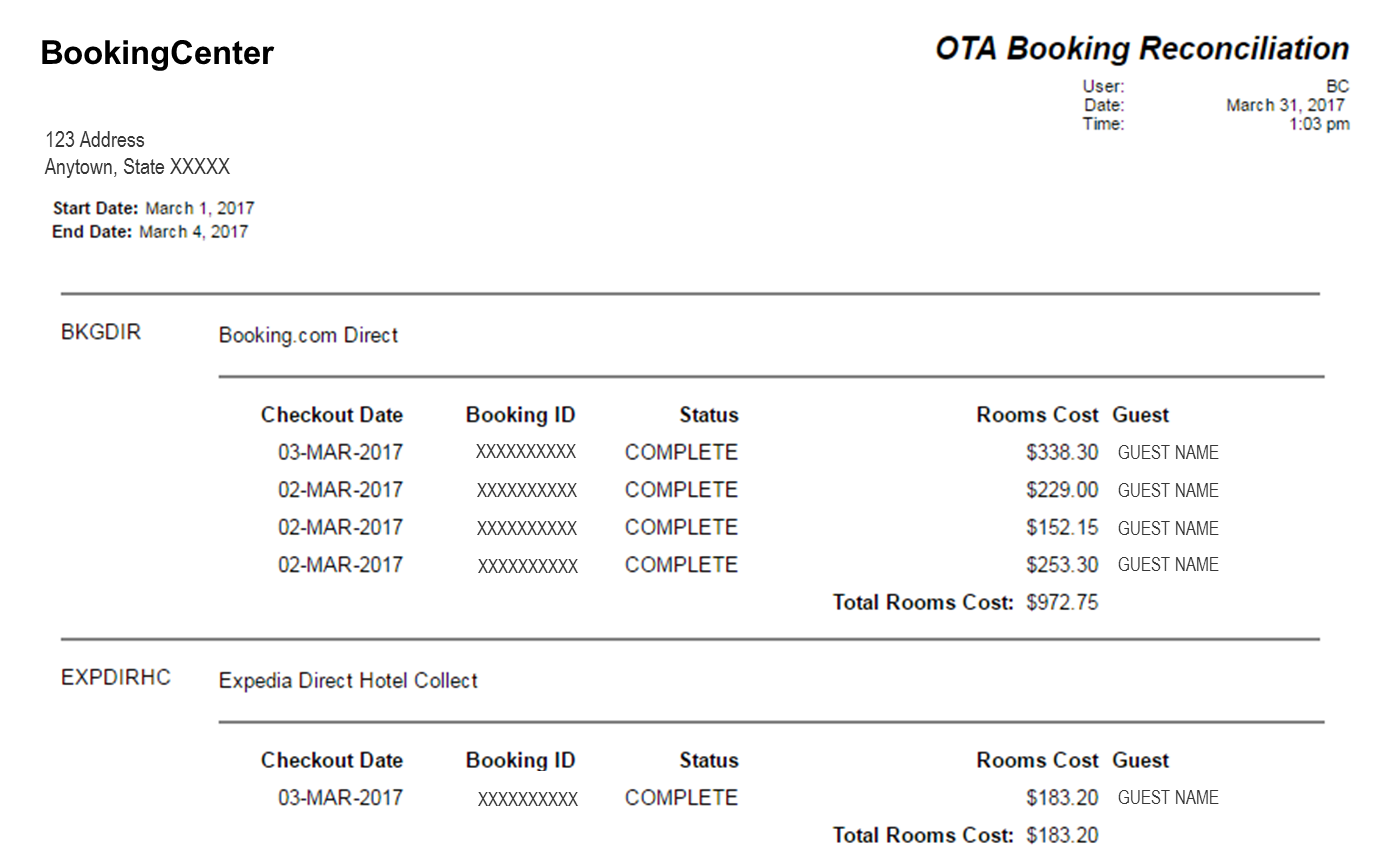Viewport: 1395px width, 863px height.
Task: Click the report time 1:03 pm
Action: [1319, 125]
